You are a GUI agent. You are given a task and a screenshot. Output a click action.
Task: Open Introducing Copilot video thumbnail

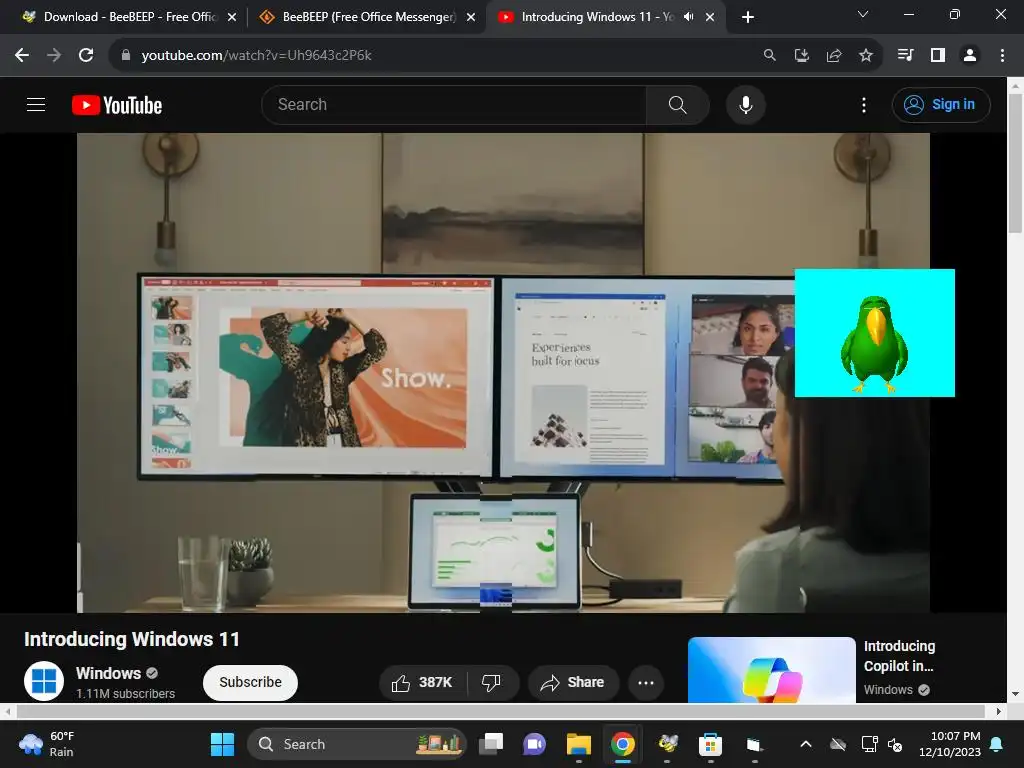tap(771, 670)
